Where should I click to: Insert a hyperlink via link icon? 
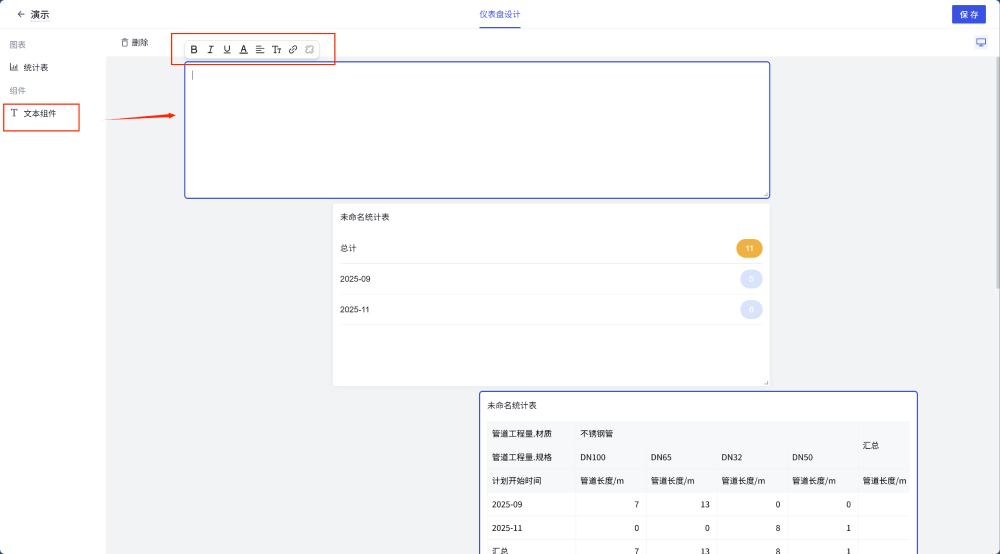[293, 49]
